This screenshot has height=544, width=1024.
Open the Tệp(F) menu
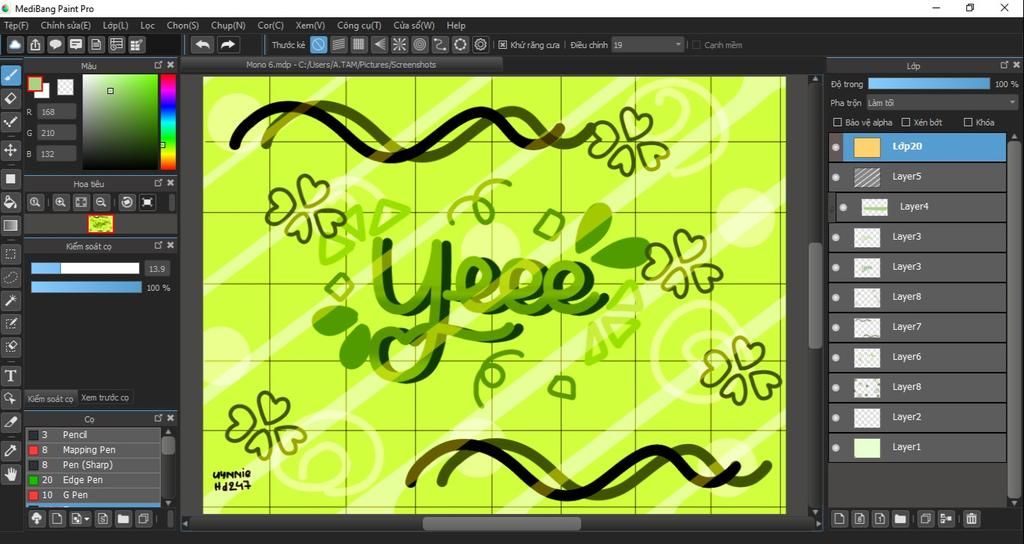pos(16,25)
